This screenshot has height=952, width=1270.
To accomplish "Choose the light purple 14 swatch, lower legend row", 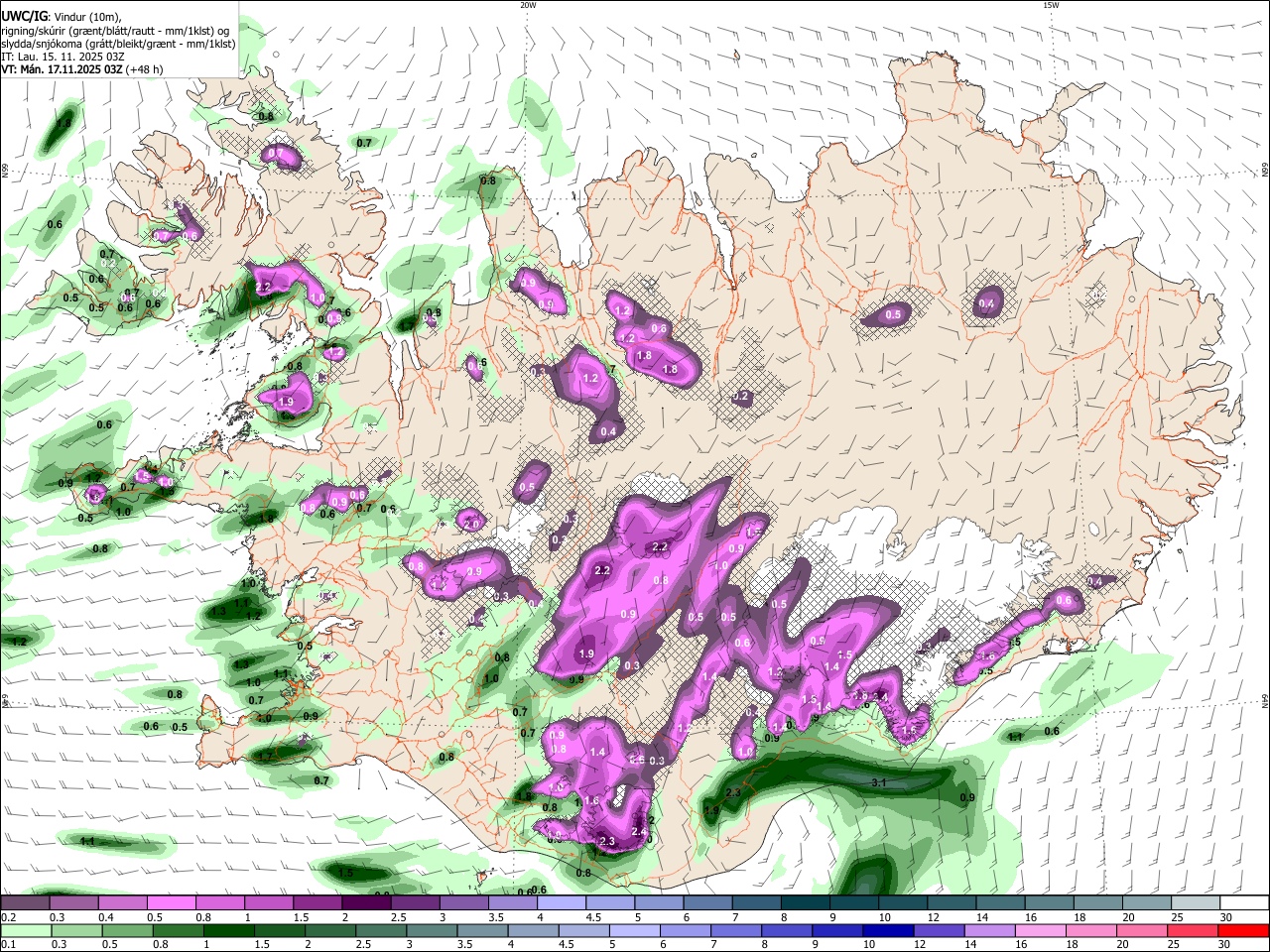I will [x=988, y=930].
